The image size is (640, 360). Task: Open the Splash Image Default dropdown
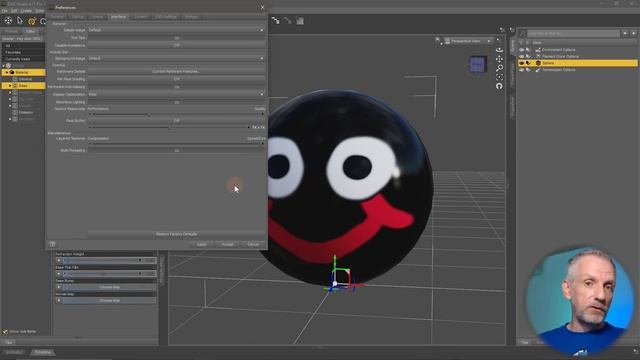point(176,30)
